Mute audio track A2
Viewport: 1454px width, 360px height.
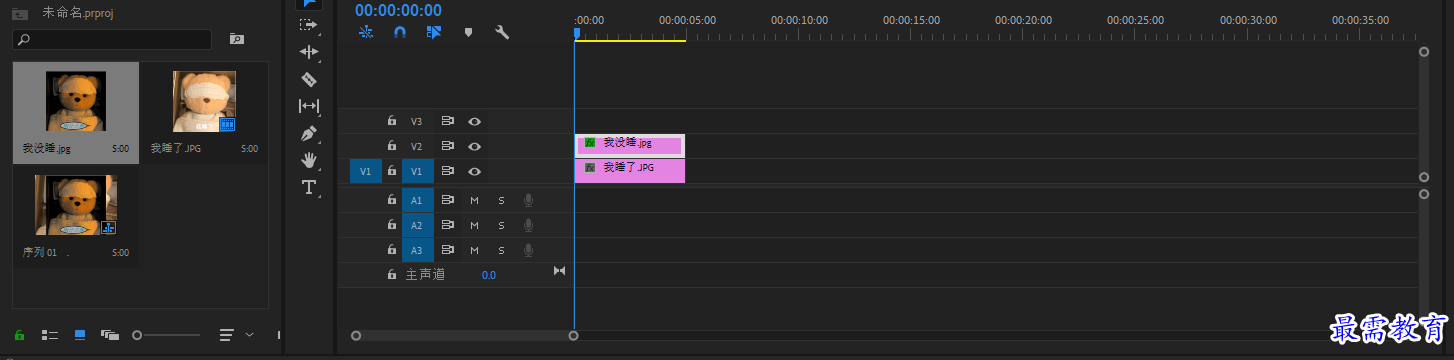(x=475, y=225)
